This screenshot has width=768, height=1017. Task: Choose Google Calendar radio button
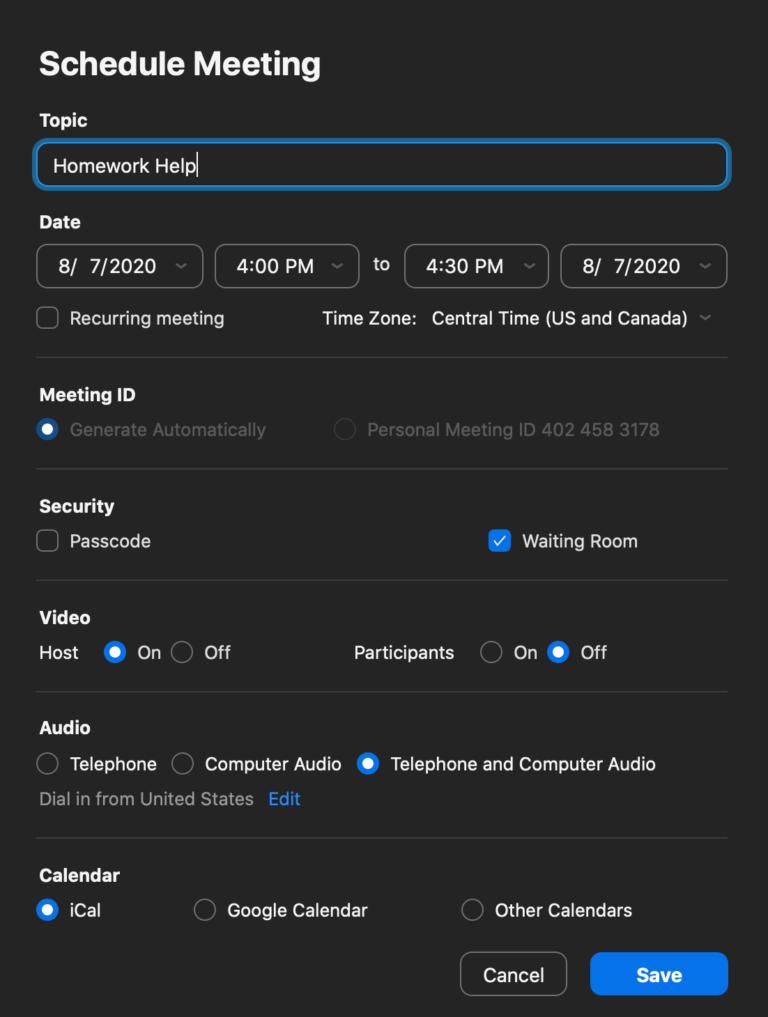205,910
